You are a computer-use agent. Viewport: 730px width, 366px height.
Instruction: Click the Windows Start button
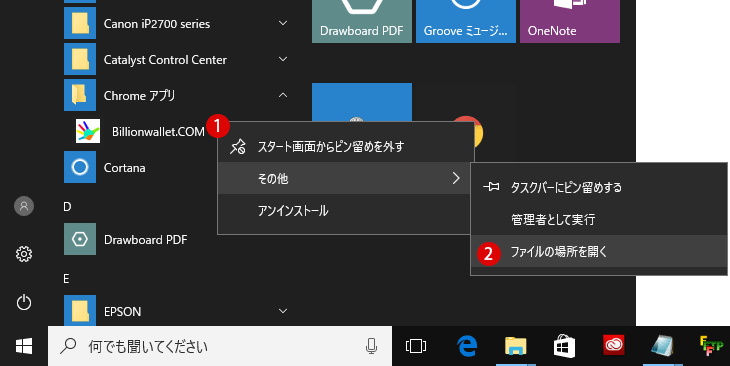pyautogui.click(x=24, y=346)
